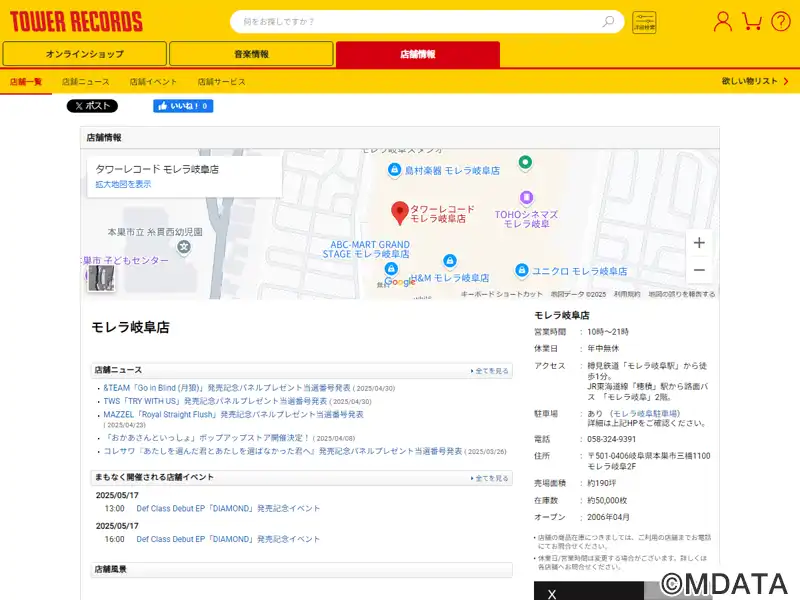This screenshot has width=800, height=600.
Task: Click the キーボード ショートカット map button
Action: [502, 294]
